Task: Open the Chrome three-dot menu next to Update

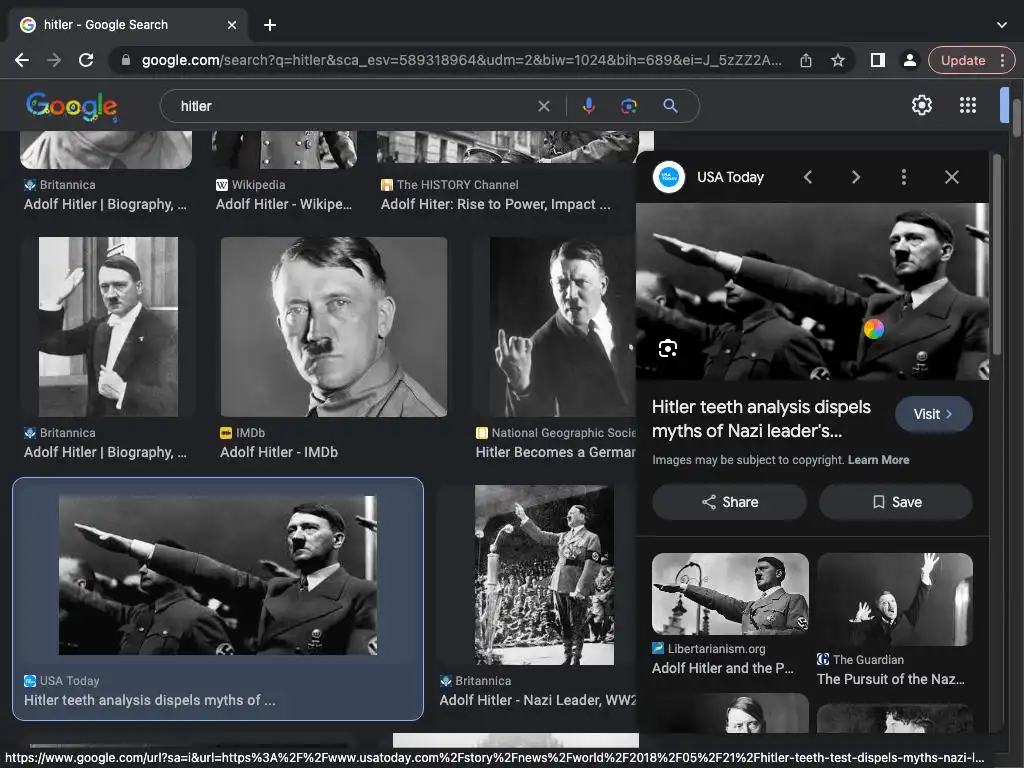Action: coord(1003,60)
